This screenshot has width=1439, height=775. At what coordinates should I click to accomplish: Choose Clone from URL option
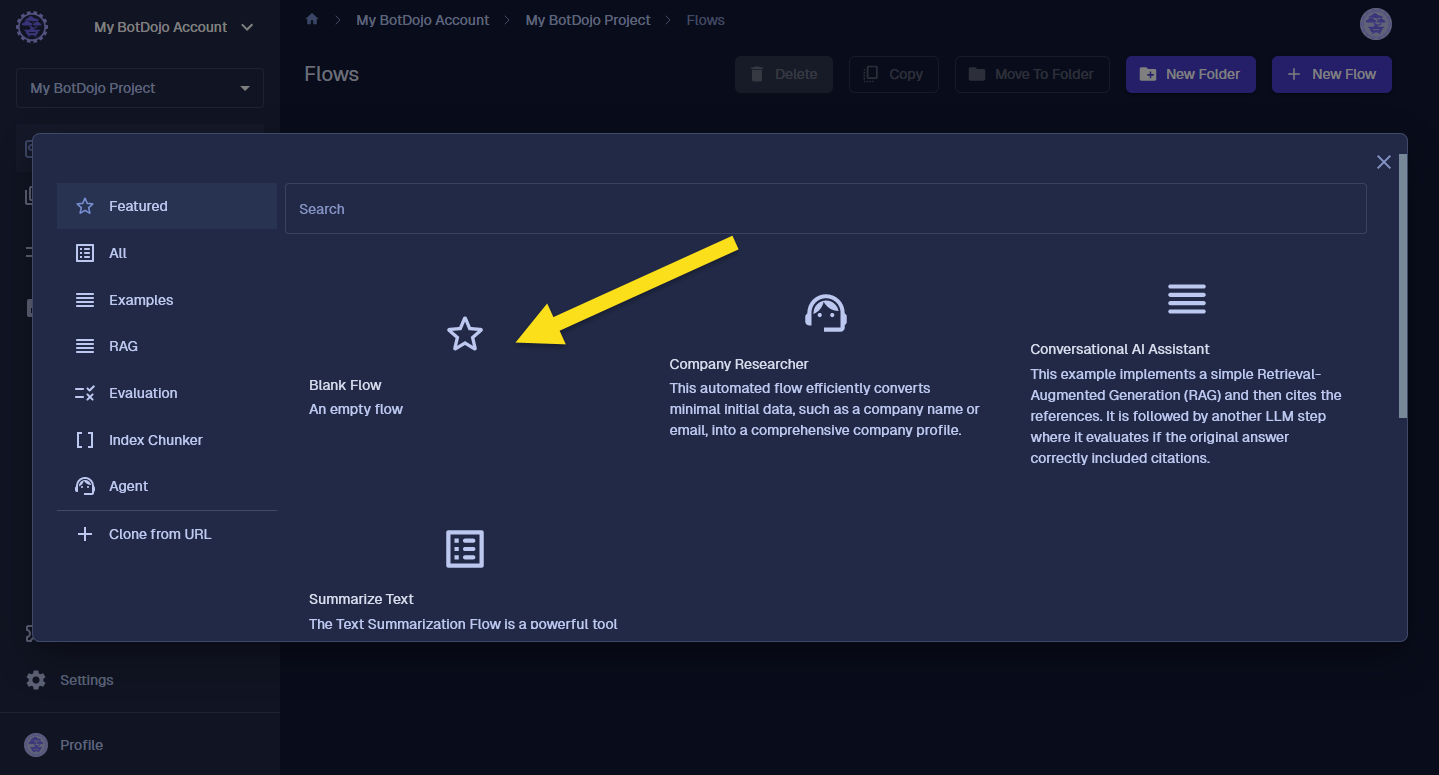167,534
